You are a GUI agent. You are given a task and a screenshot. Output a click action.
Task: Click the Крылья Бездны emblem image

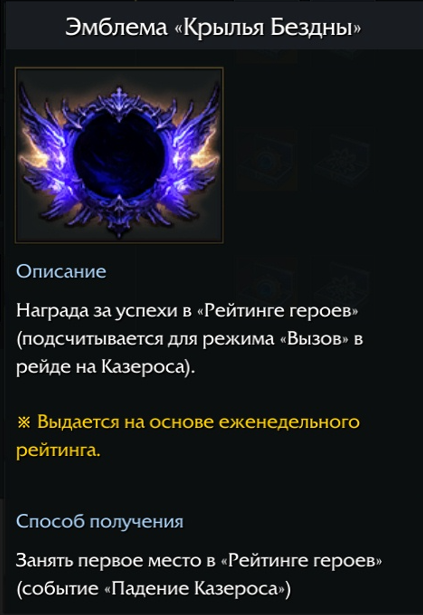point(119,155)
